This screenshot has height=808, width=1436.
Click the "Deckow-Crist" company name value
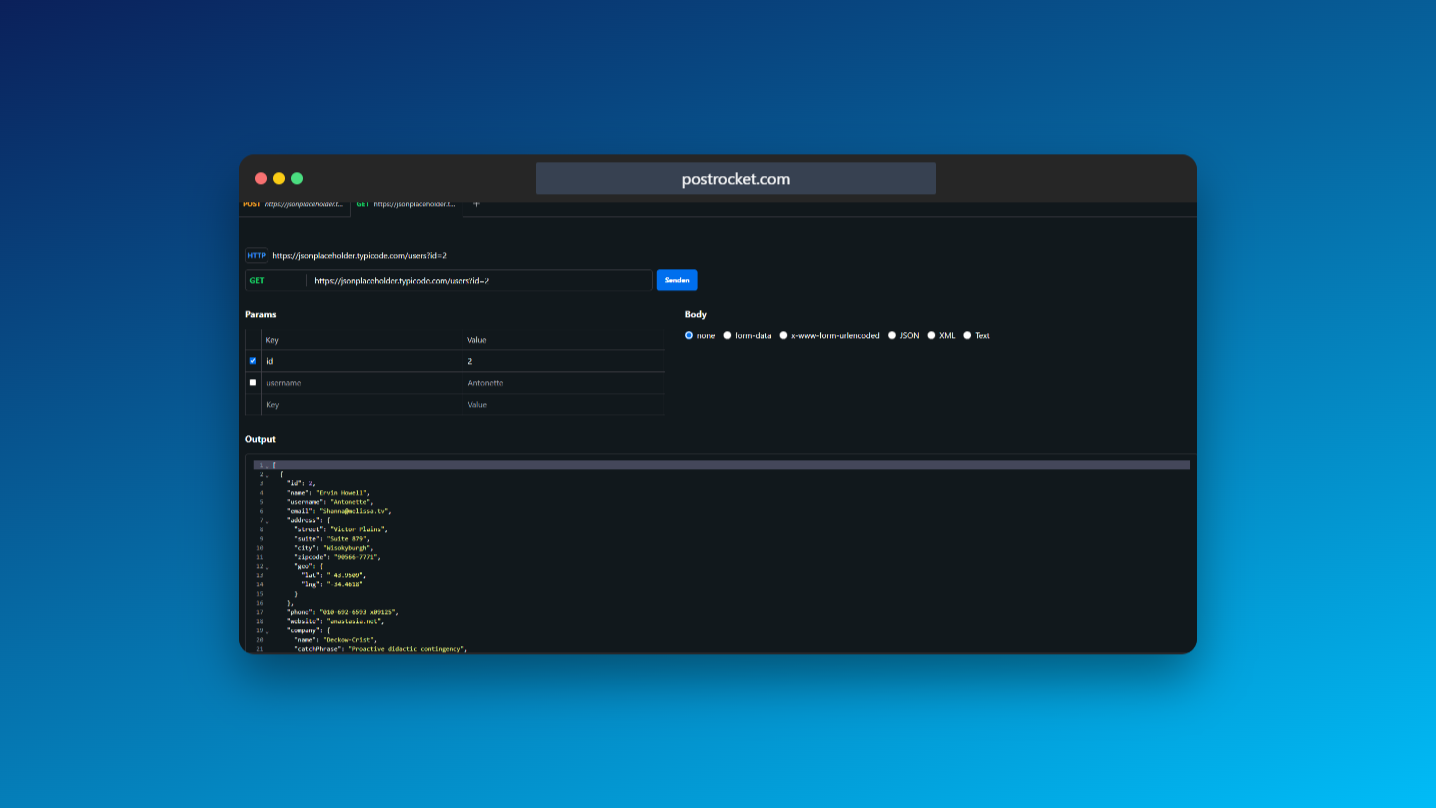[x=350, y=640]
